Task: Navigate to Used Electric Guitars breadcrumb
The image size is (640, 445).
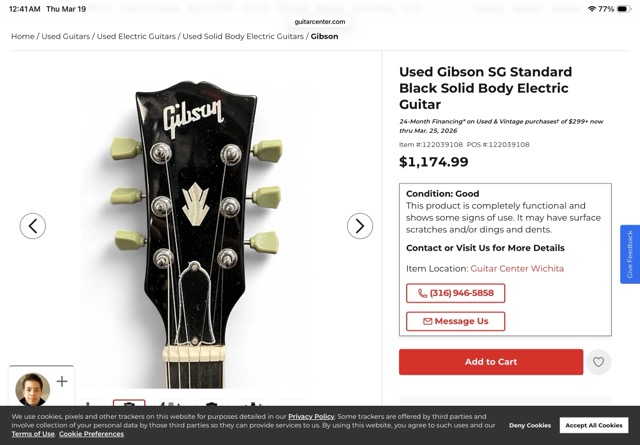Action: click(x=136, y=37)
